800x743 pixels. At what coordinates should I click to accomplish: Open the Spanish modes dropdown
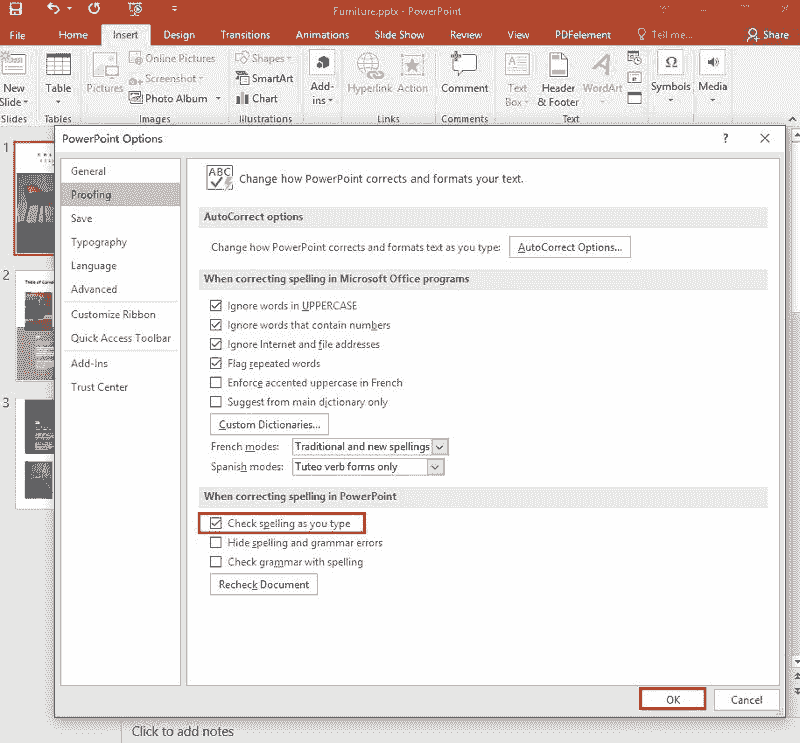click(434, 466)
